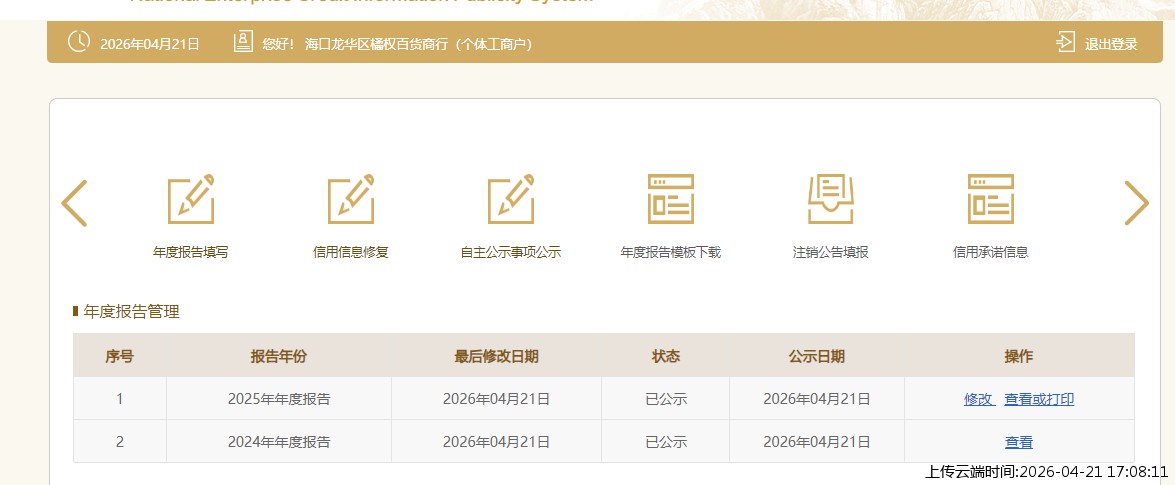1175x485 pixels.
Task: Click the clock icon beside the date
Action: pyautogui.click(x=78, y=43)
